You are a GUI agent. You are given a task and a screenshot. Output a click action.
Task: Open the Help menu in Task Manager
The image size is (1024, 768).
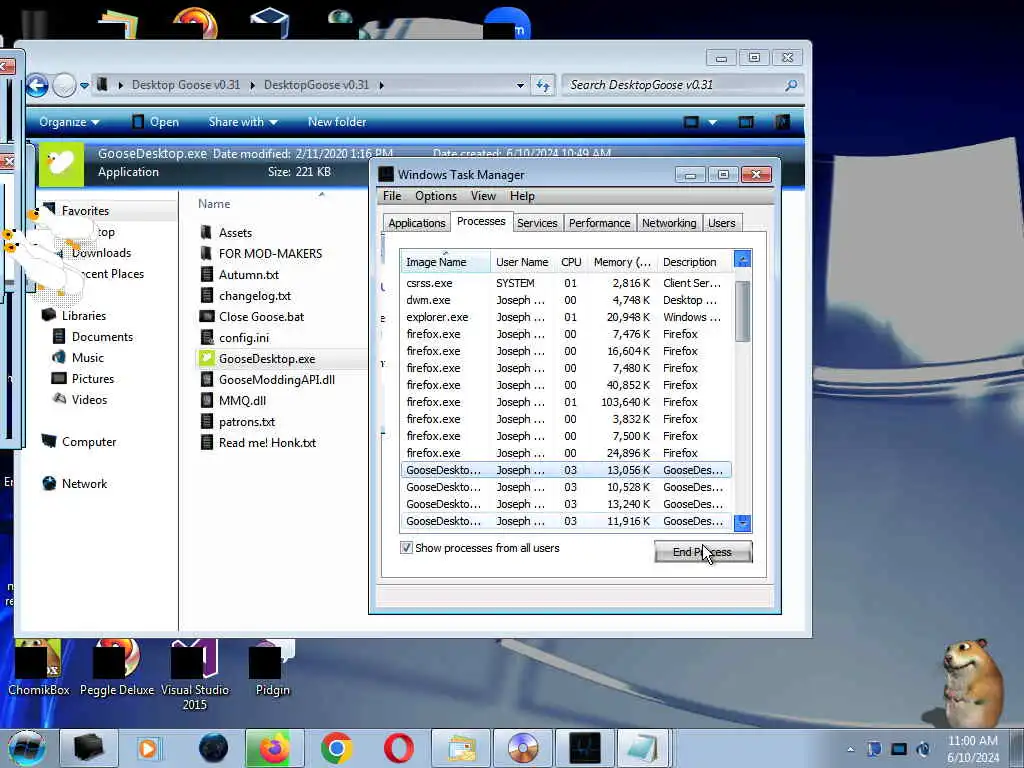tap(522, 196)
